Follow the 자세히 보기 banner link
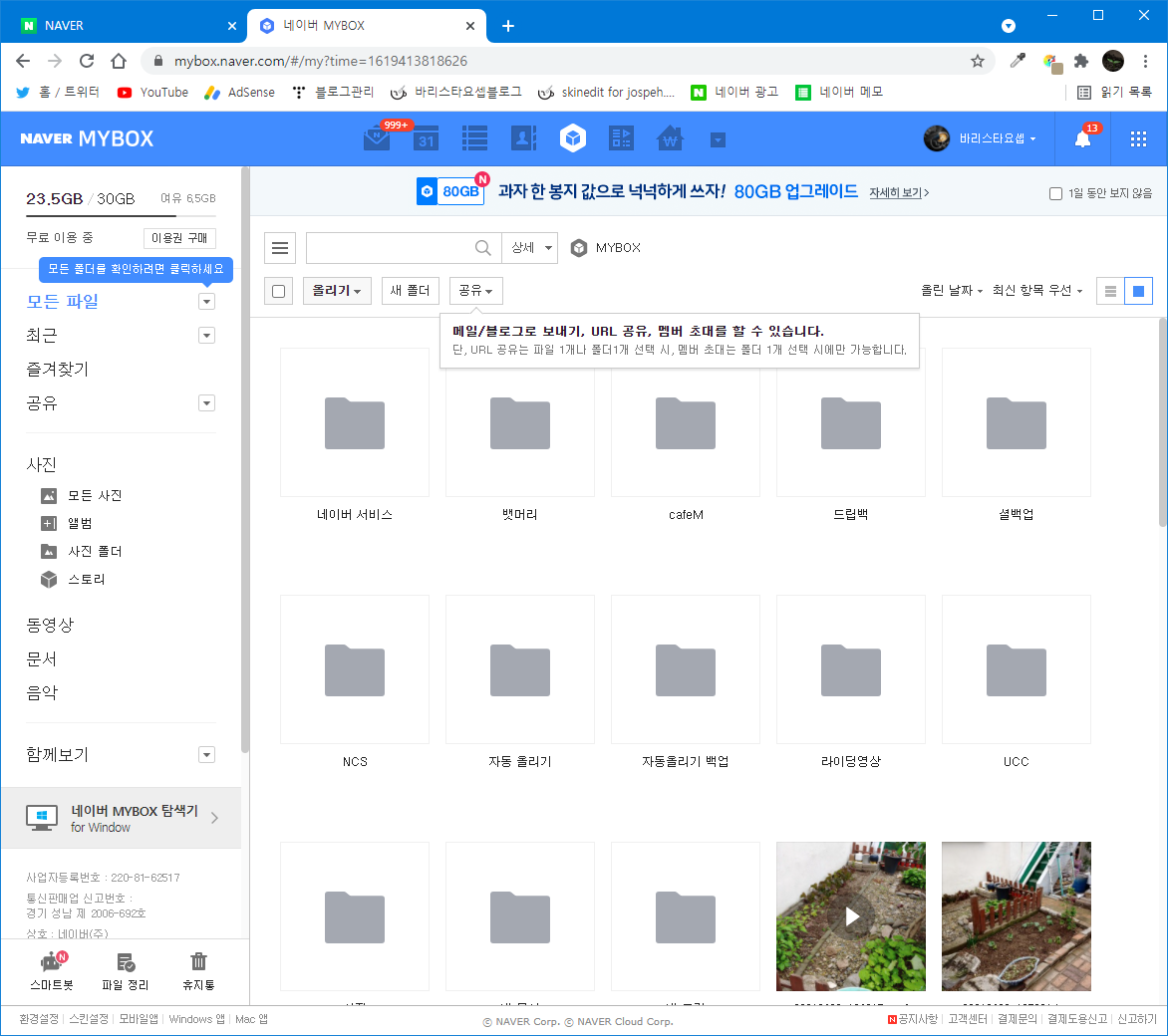This screenshot has height=1036, width=1168. point(898,193)
